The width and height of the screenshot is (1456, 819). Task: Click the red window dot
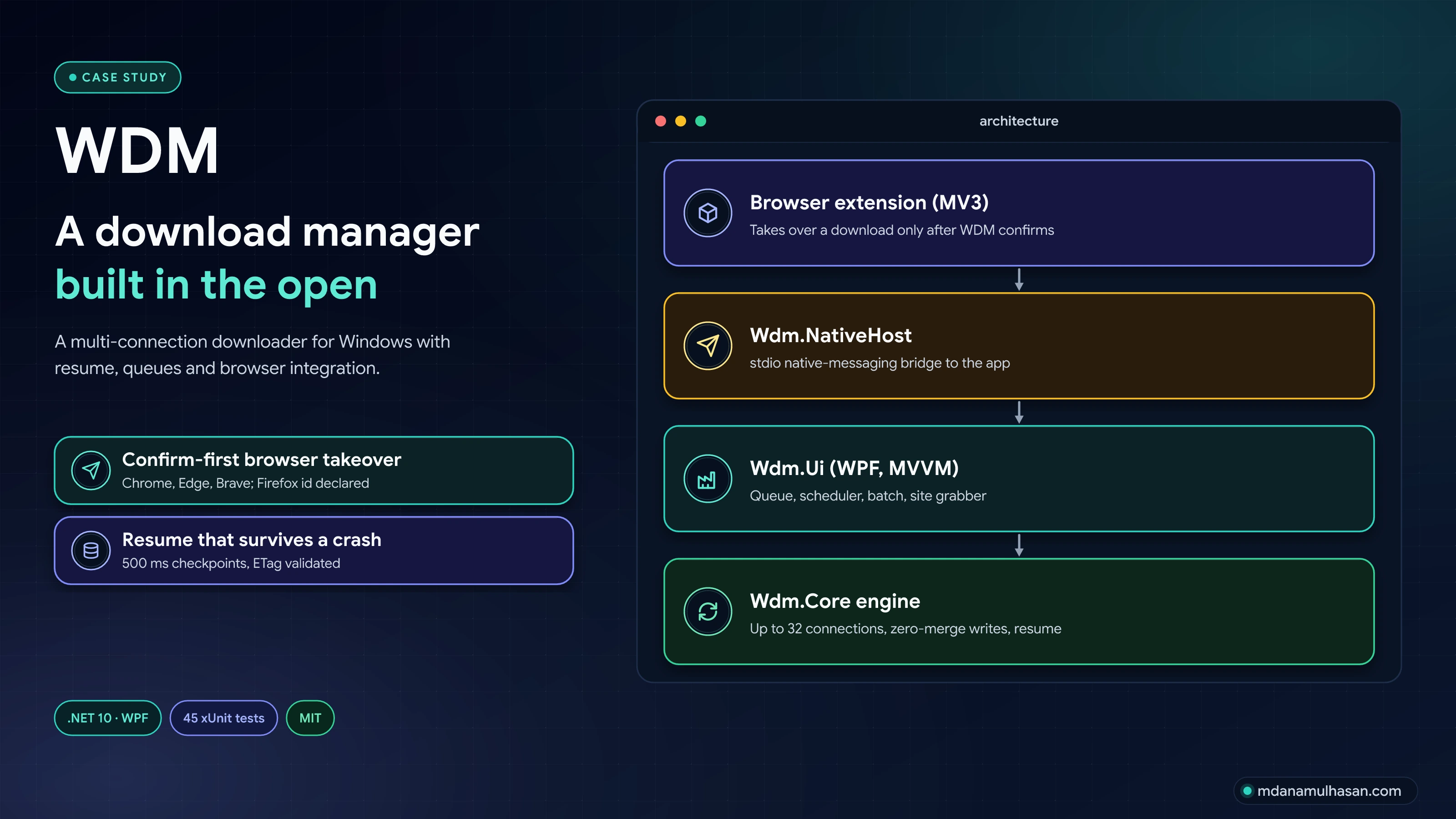point(660,121)
